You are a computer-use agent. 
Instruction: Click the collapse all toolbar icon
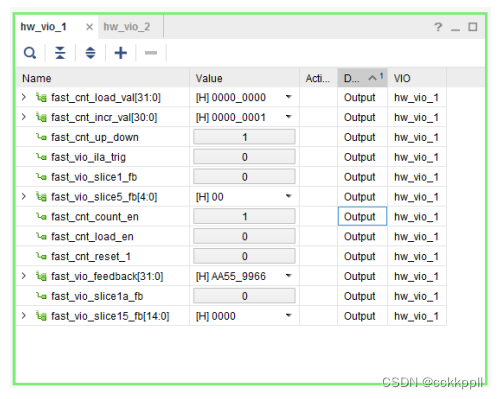(x=60, y=53)
